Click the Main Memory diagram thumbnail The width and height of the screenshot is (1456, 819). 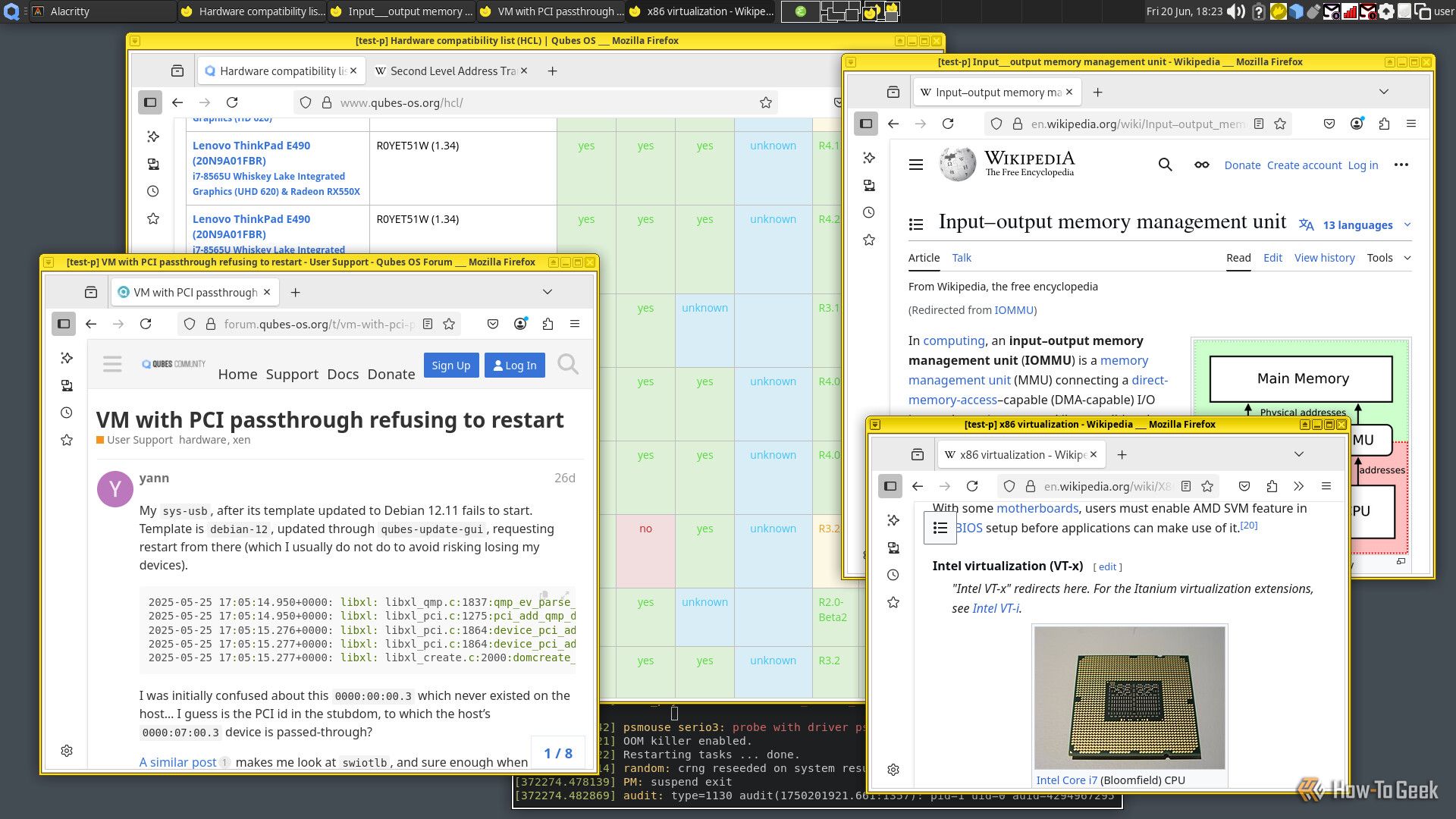(x=1301, y=379)
